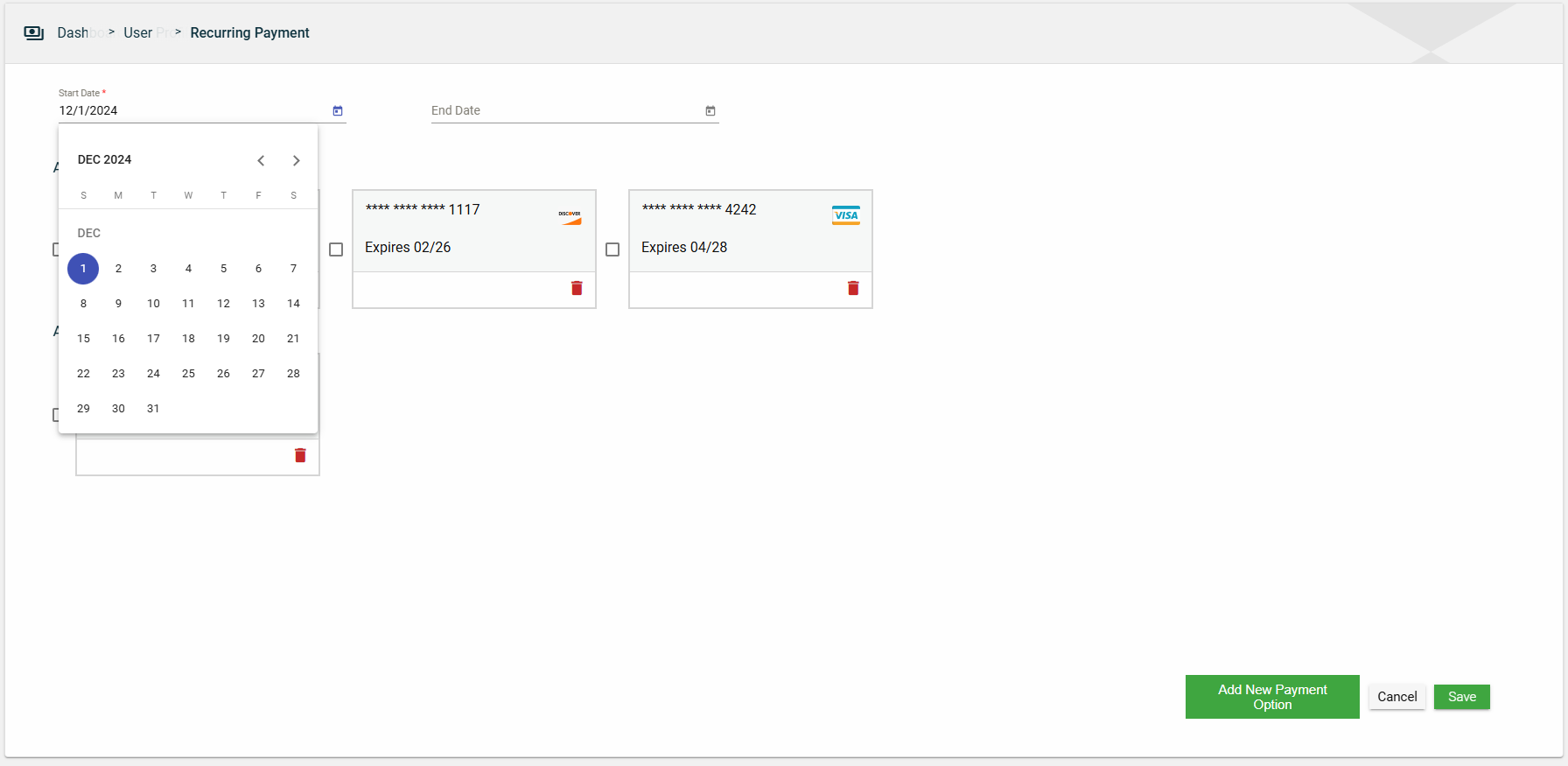
Task: Open the Start Date calendar picker icon
Action: [x=338, y=111]
